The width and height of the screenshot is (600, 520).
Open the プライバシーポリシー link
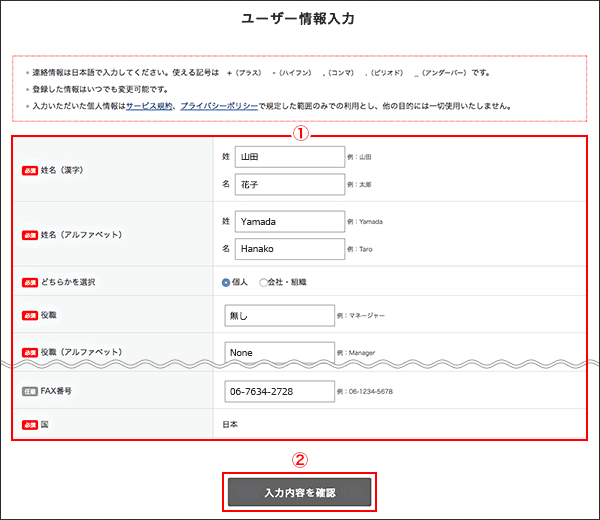(x=218, y=106)
